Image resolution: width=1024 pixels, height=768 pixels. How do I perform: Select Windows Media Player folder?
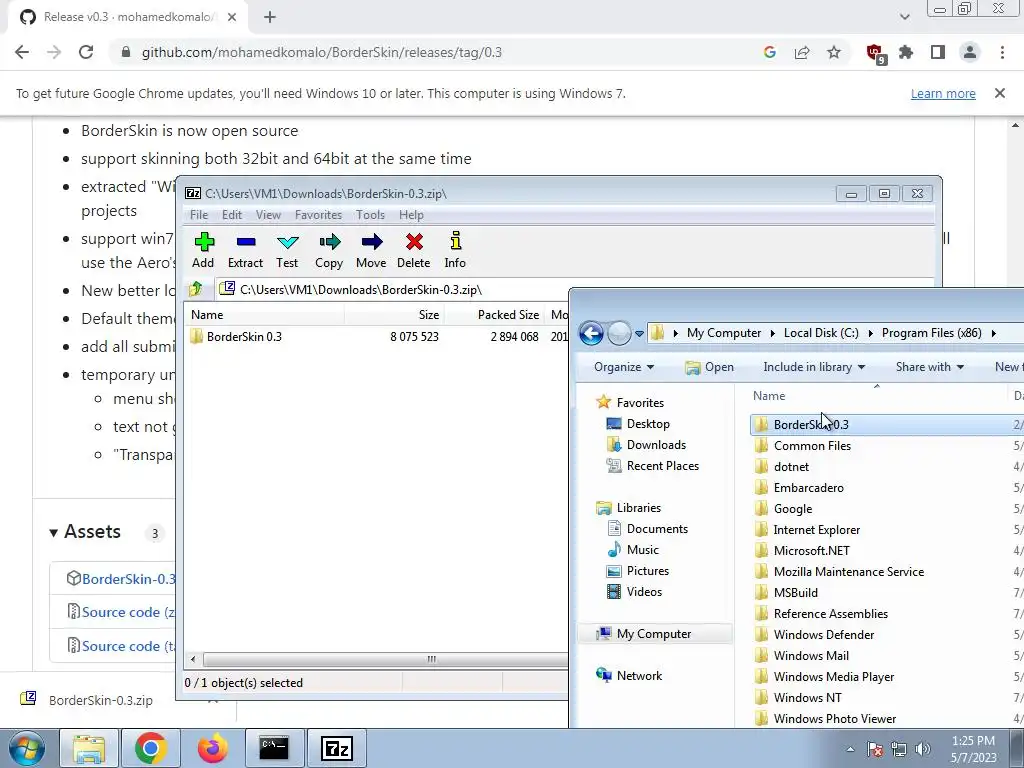pyautogui.click(x=824, y=677)
